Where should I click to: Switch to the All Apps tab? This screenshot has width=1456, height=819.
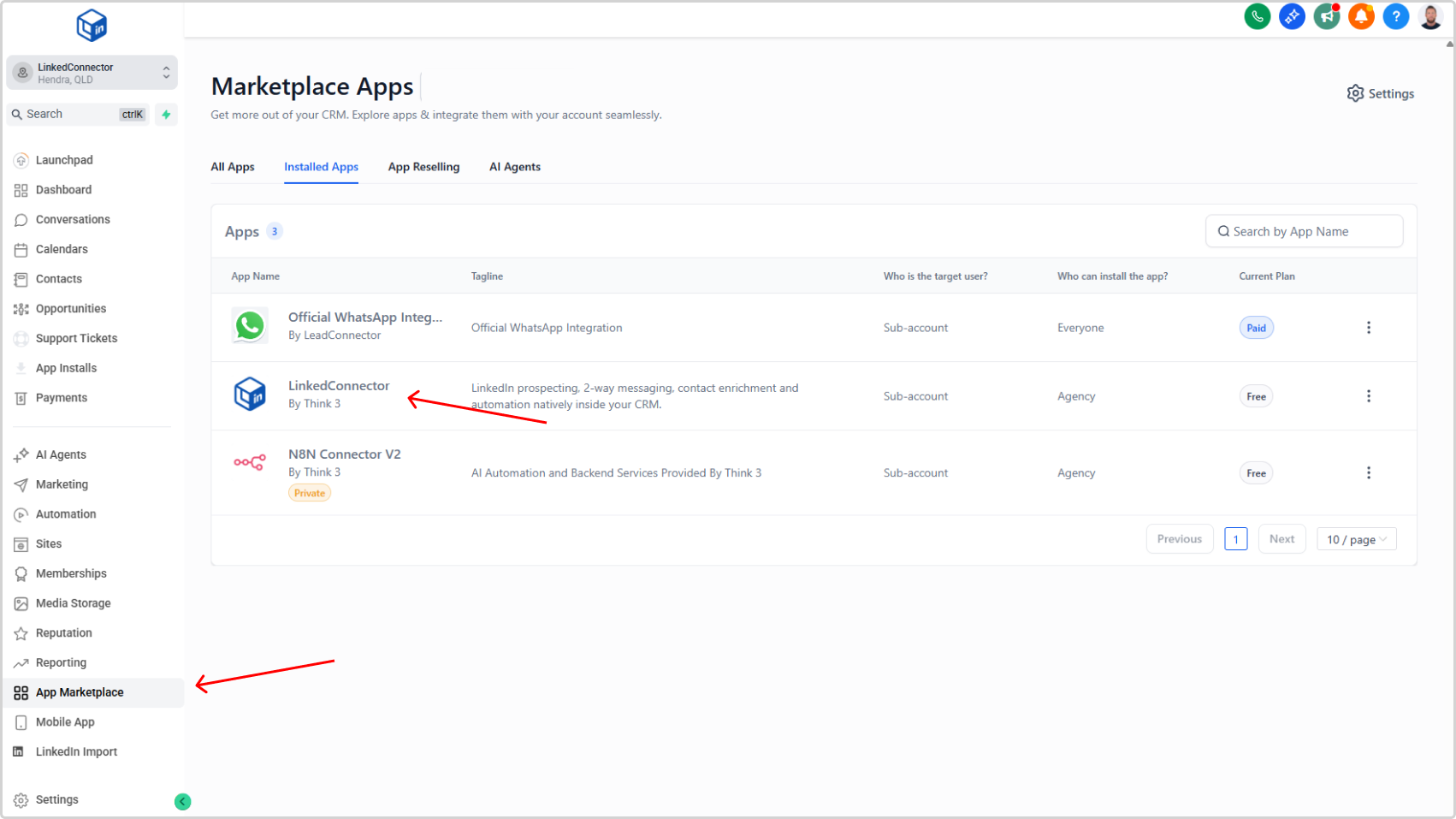[x=233, y=167]
